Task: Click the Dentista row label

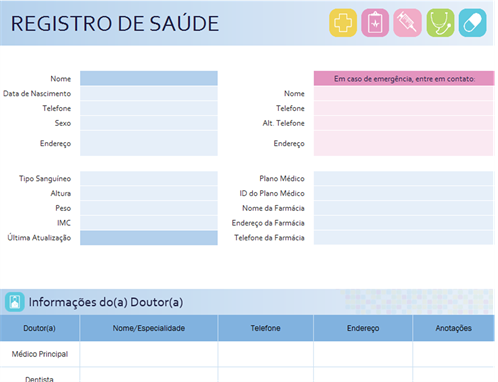Action: click(x=39, y=379)
